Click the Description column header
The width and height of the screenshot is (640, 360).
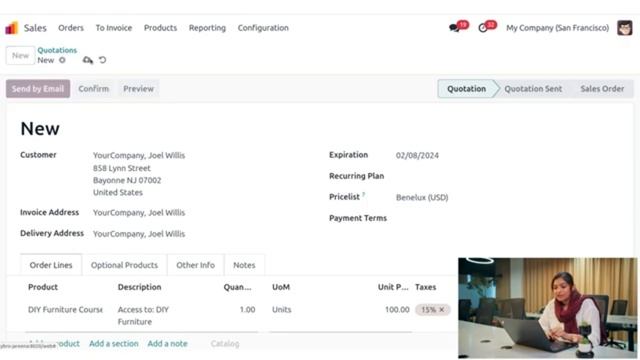(x=140, y=287)
